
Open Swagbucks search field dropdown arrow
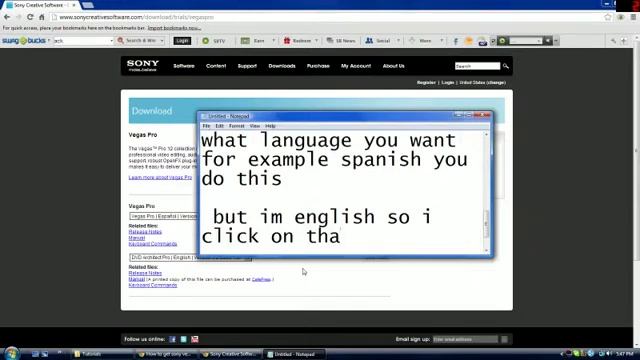111,41
